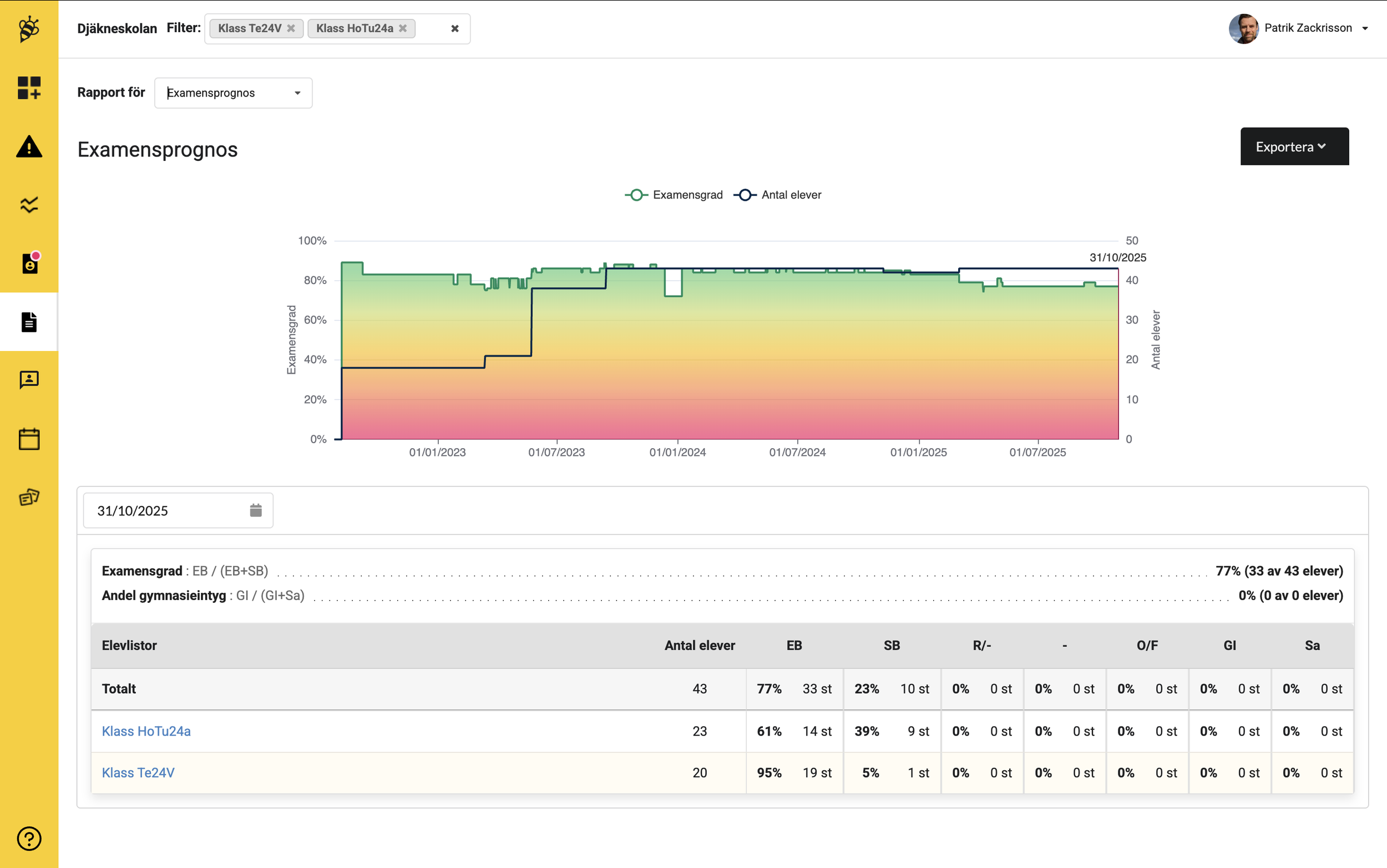
Task: Click the Antal elever column header
Action: pyautogui.click(x=699, y=645)
